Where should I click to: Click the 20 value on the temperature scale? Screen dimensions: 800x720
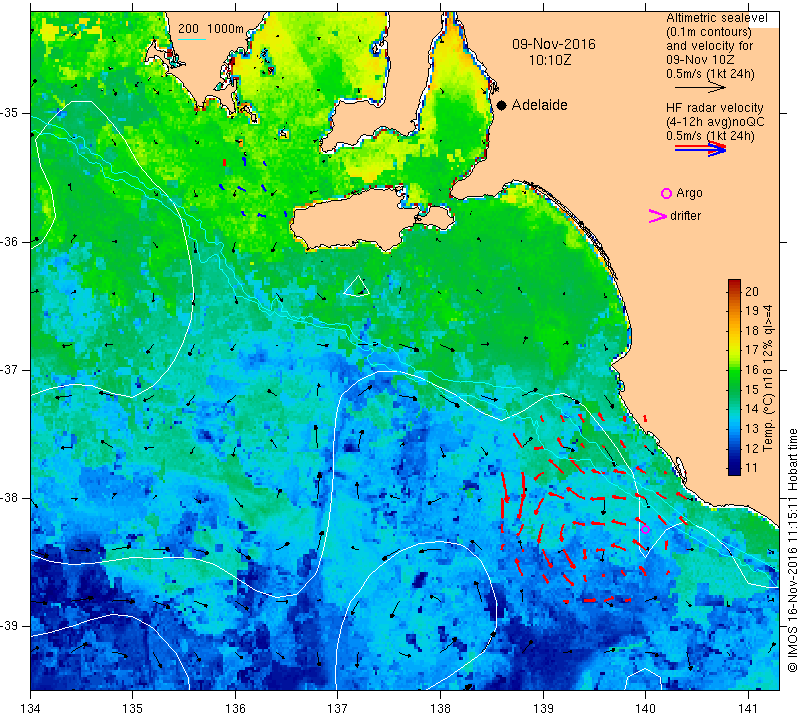752,291
